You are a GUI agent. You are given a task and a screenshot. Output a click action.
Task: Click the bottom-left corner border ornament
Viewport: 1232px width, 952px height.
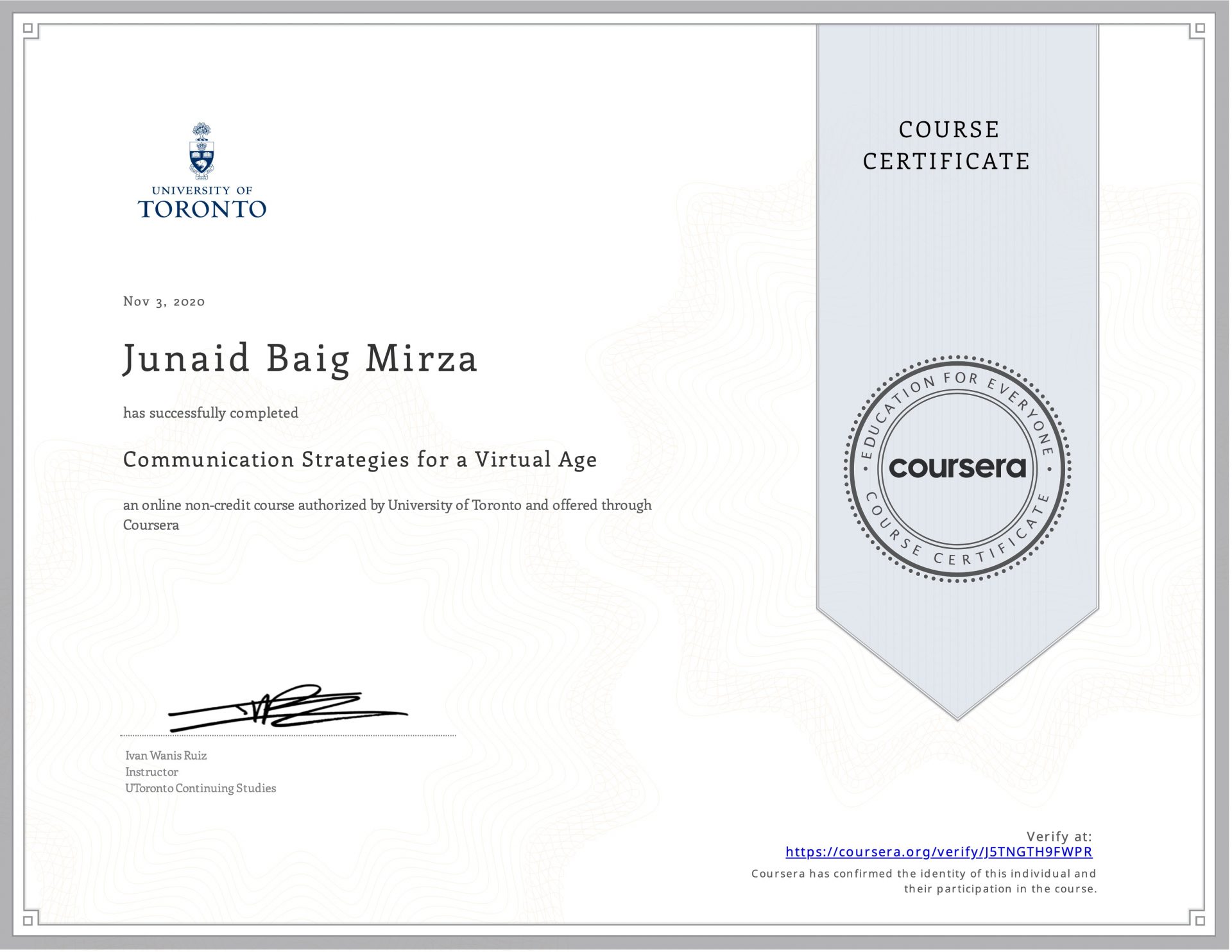[28, 920]
